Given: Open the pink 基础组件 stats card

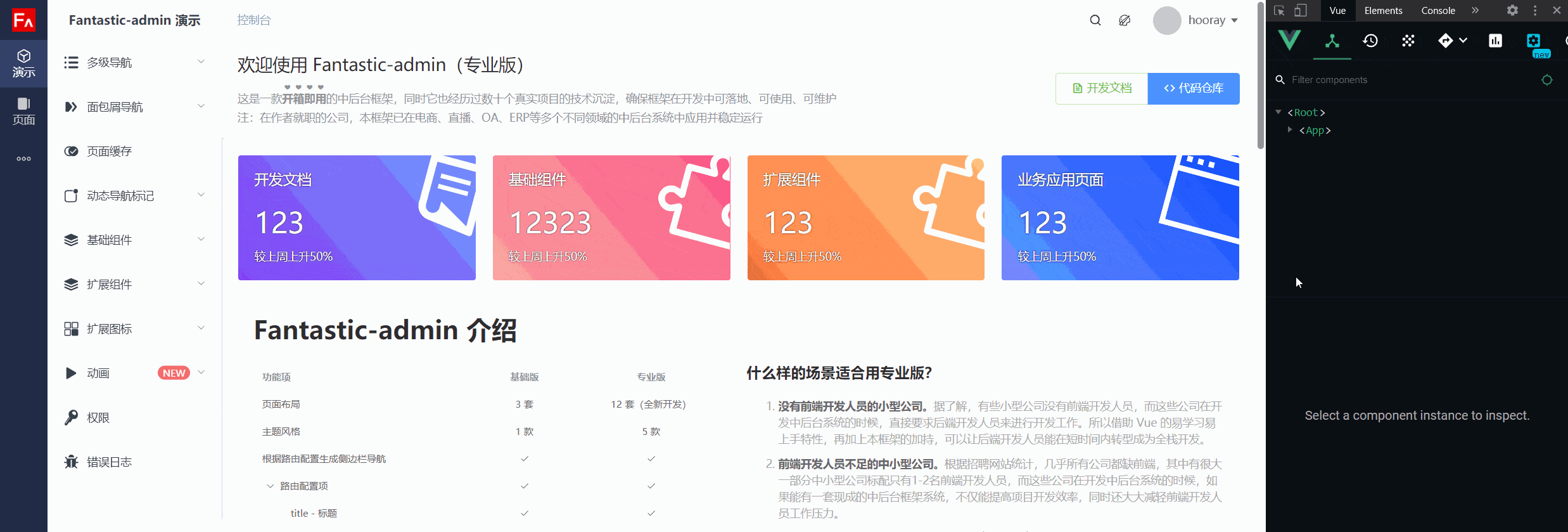Looking at the screenshot, I should (x=611, y=217).
